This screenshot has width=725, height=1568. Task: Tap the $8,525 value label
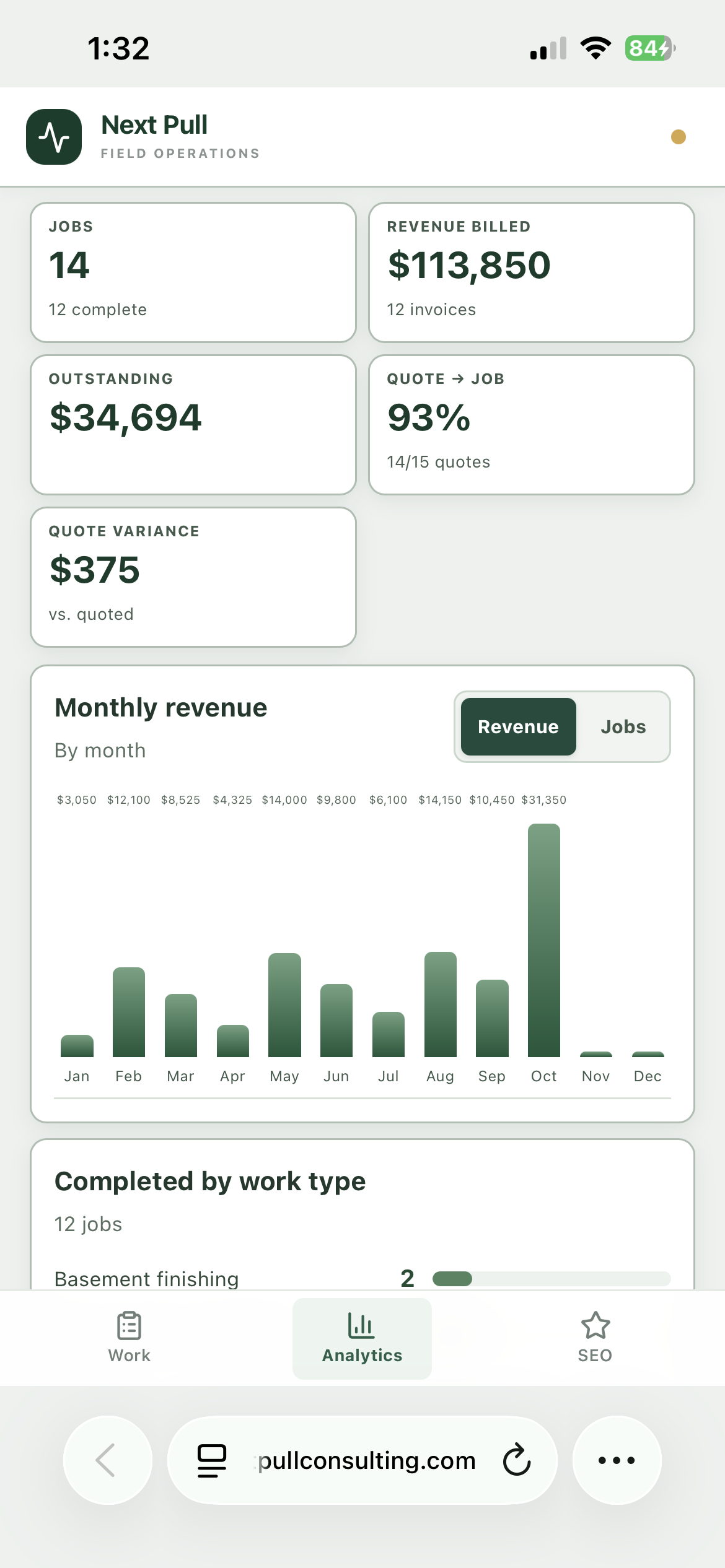point(181,800)
